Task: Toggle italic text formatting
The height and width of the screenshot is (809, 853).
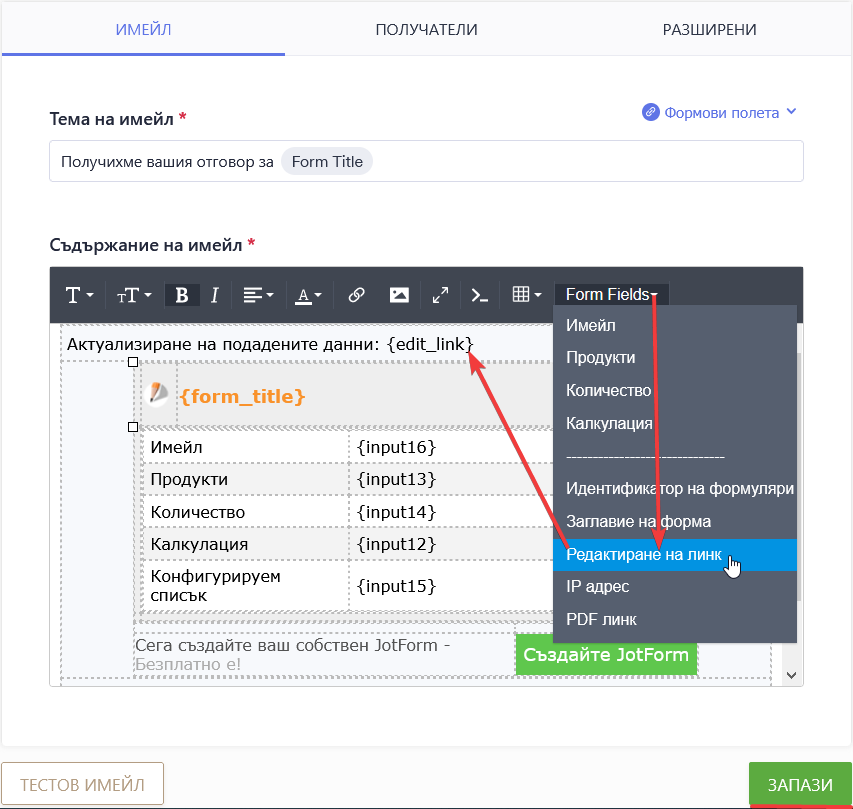Action: pos(213,295)
